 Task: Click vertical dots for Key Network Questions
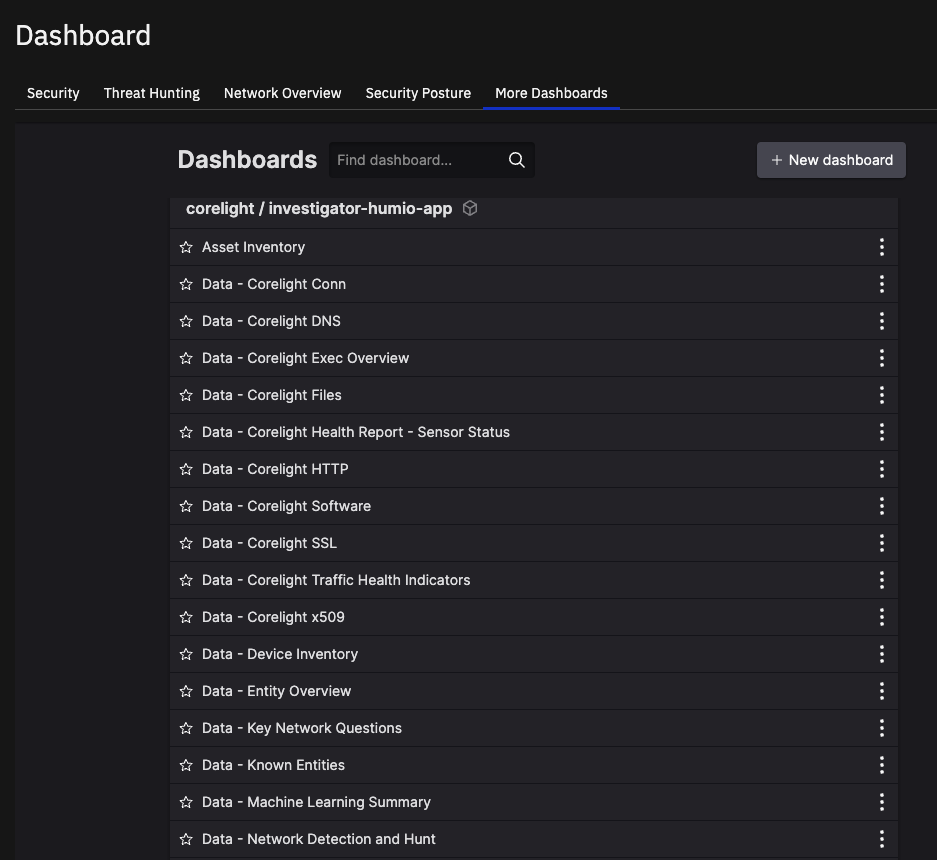(881, 729)
